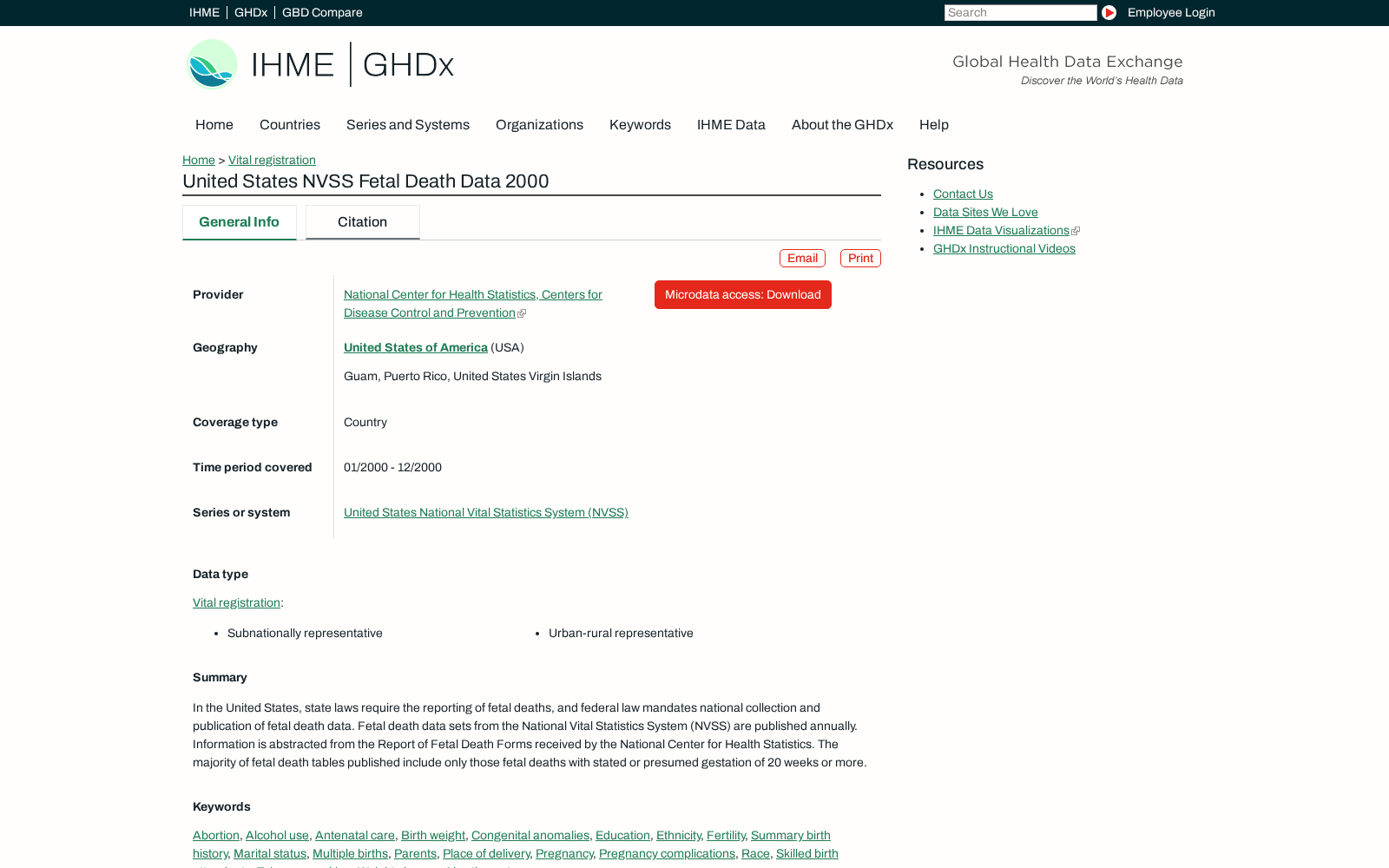The width and height of the screenshot is (1389, 868).
Task: Click the Parents keyword
Action: click(x=415, y=853)
